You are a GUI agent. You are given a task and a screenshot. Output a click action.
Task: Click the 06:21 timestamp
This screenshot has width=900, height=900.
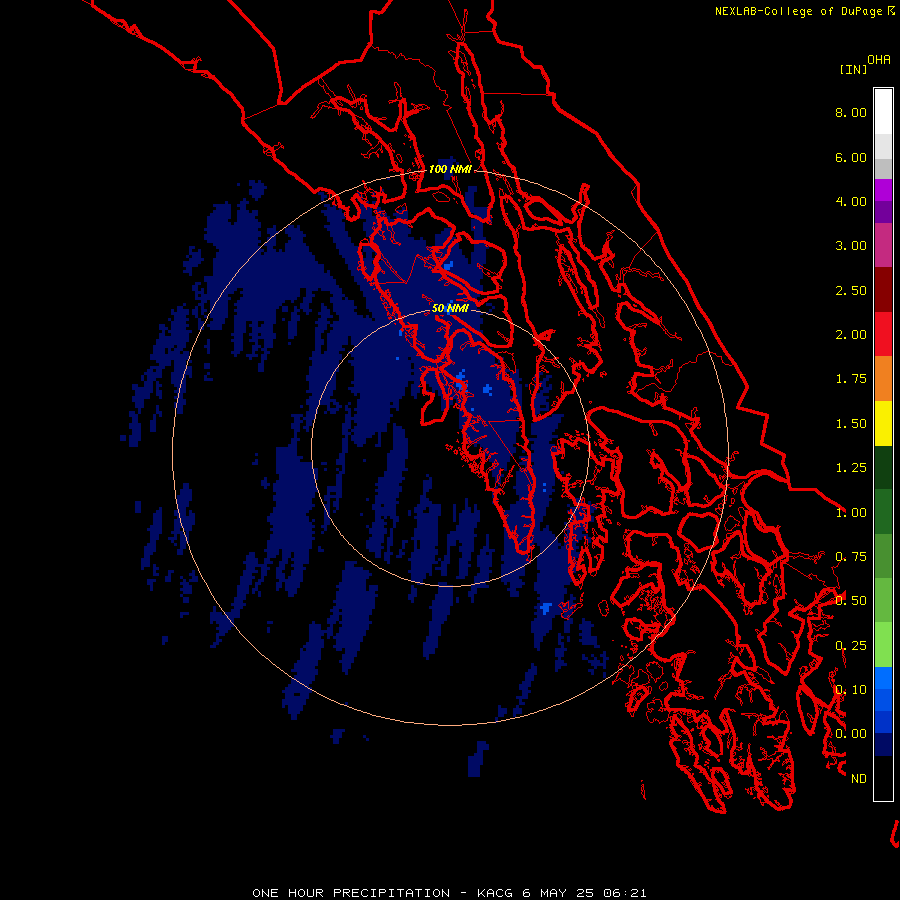pos(625,893)
